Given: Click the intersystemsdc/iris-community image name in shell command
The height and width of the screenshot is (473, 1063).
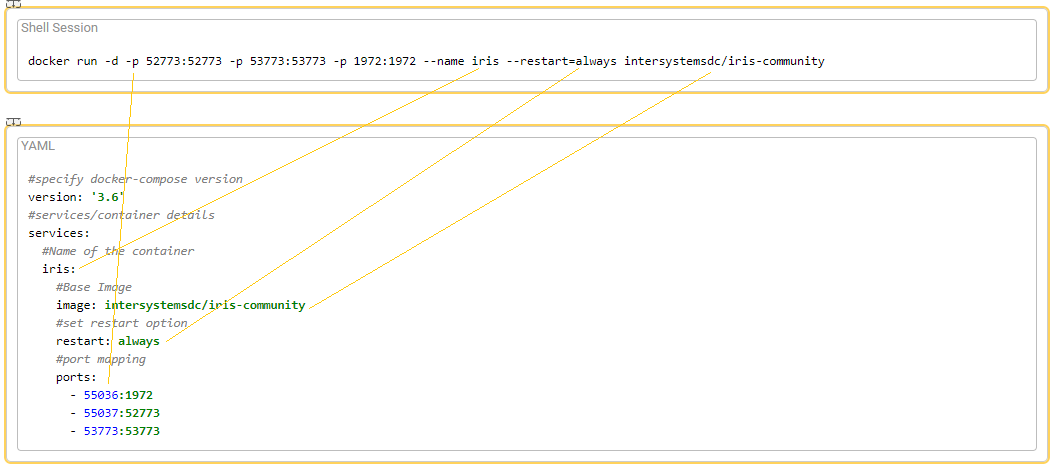Looking at the screenshot, I should coord(723,61).
